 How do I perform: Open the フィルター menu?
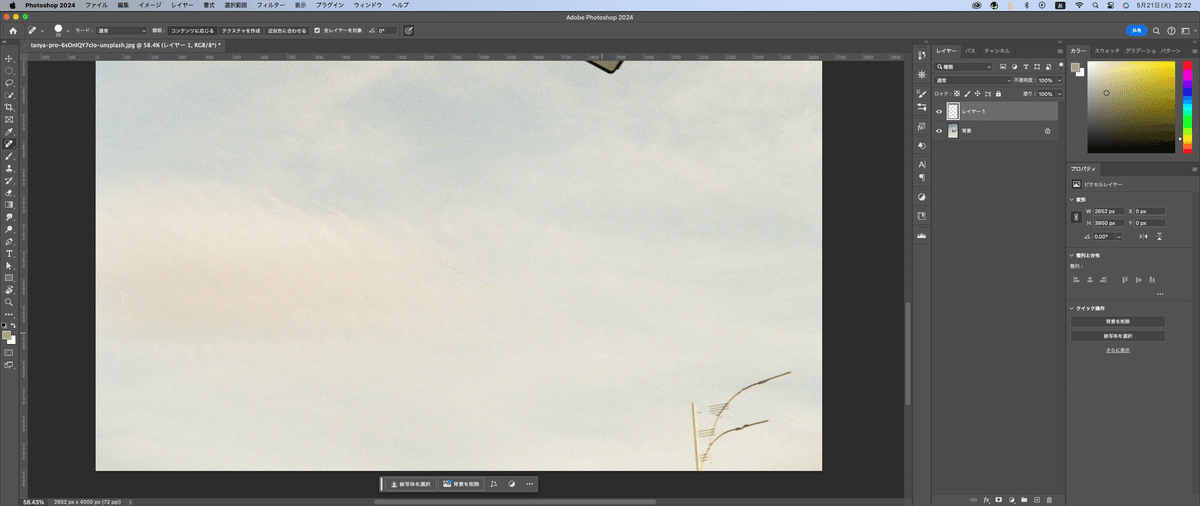(271, 5)
